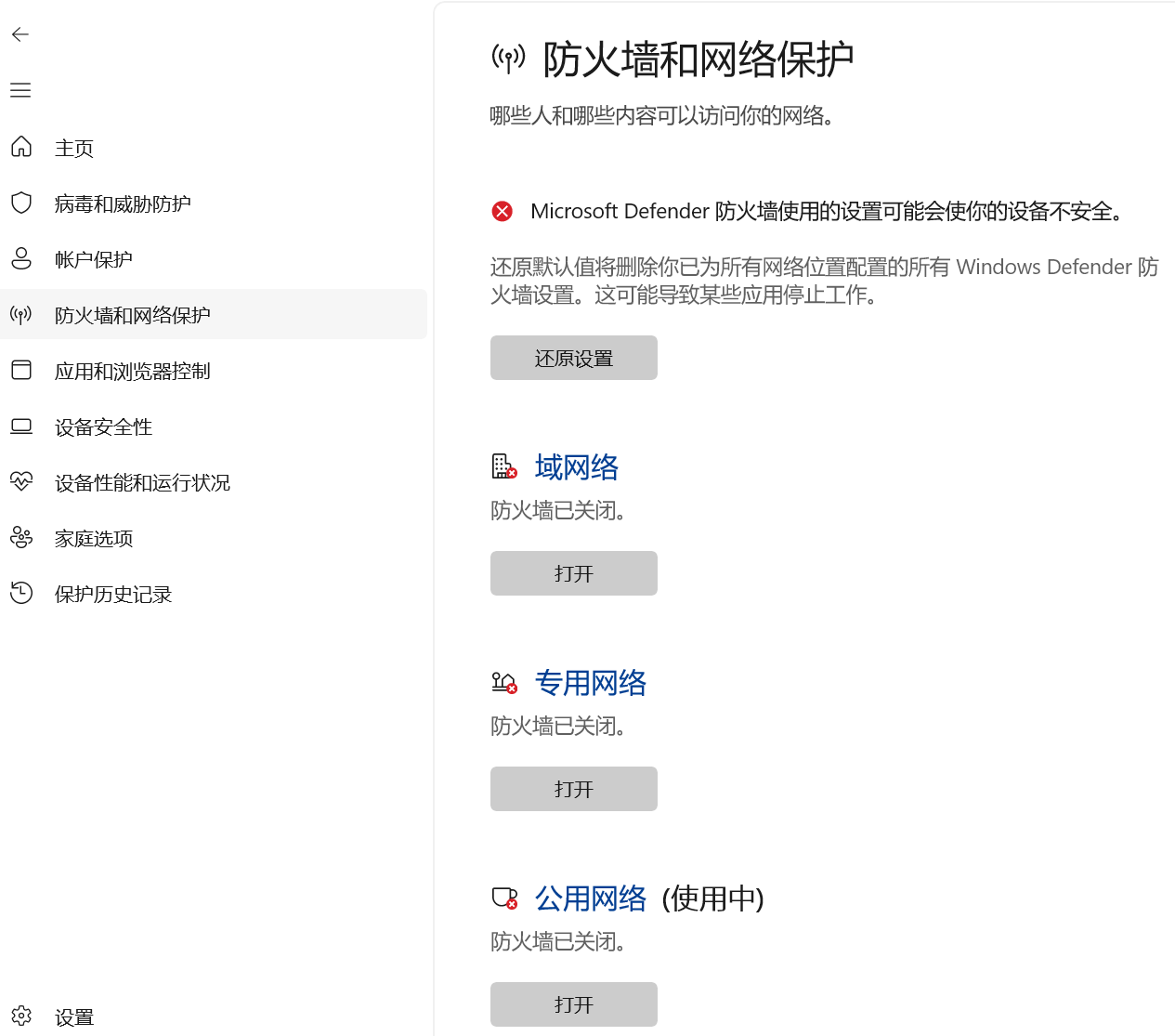Click the page title 防火墙和网络保护
The image size is (1175, 1036).
[x=698, y=59]
